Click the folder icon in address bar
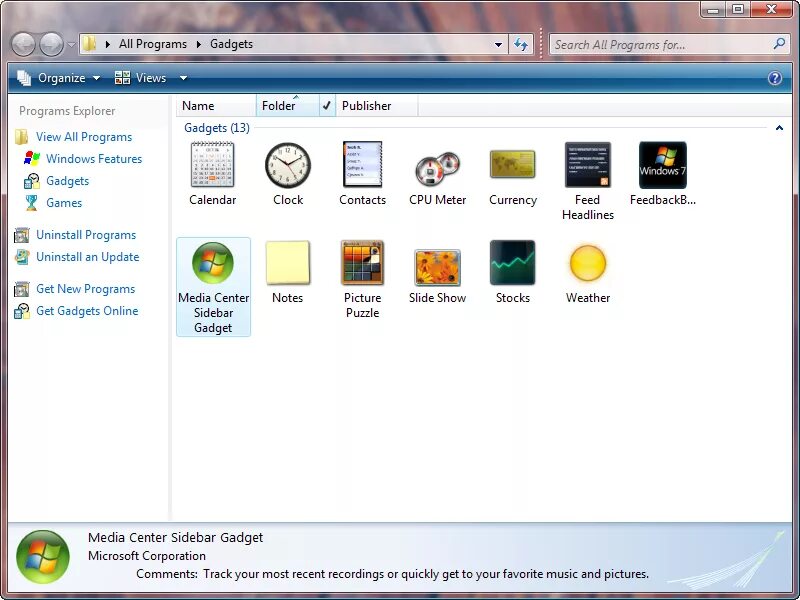Viewport: 800px width, 600px height. click(x=89, y=44)
